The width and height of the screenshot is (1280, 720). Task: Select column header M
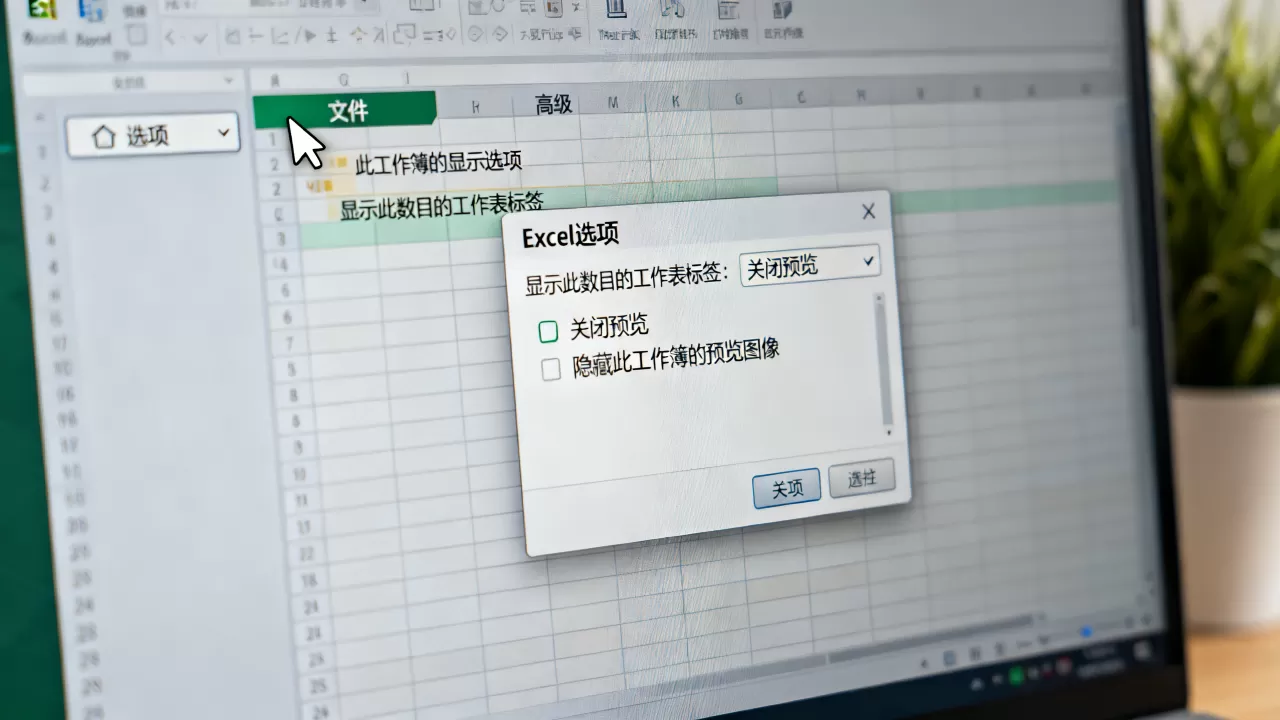613,101
